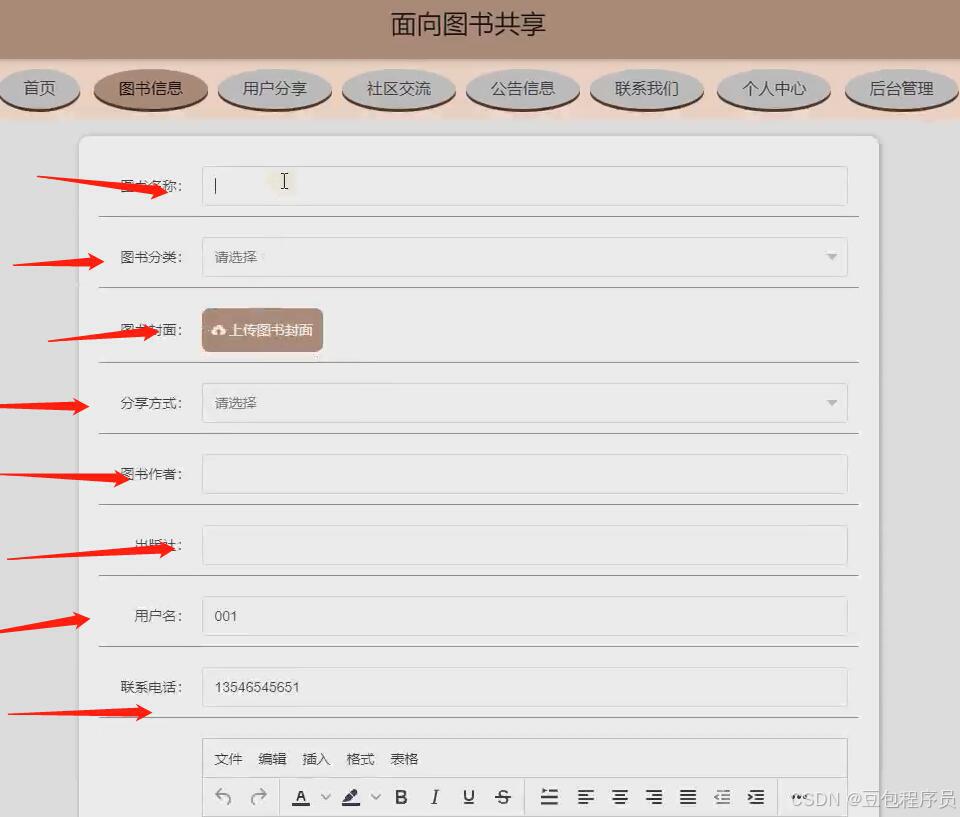The image size is (960, 817).
Task: Open the 表格 menu in the editor
Action: [404, 759]
